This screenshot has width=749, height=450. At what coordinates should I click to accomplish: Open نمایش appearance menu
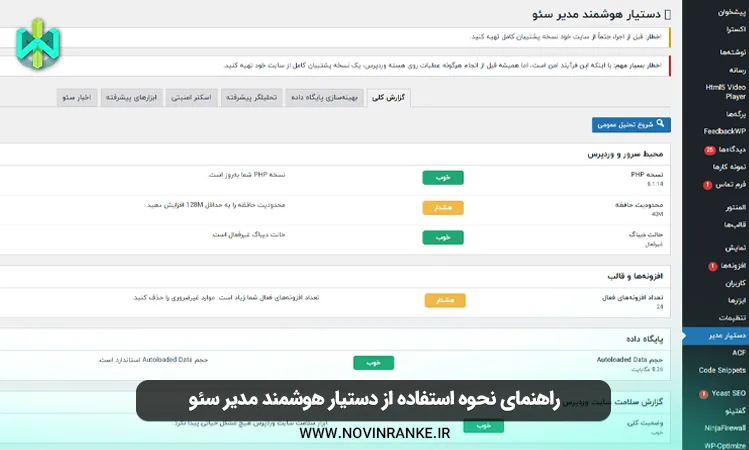736,247
